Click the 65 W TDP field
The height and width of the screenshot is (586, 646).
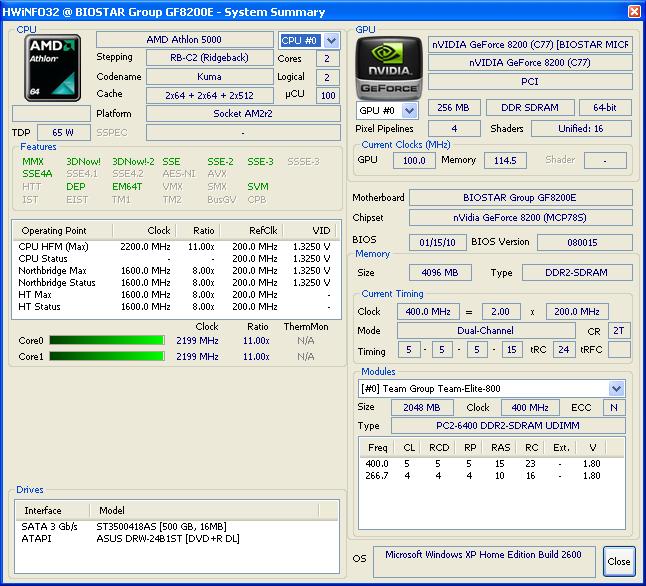63,132
